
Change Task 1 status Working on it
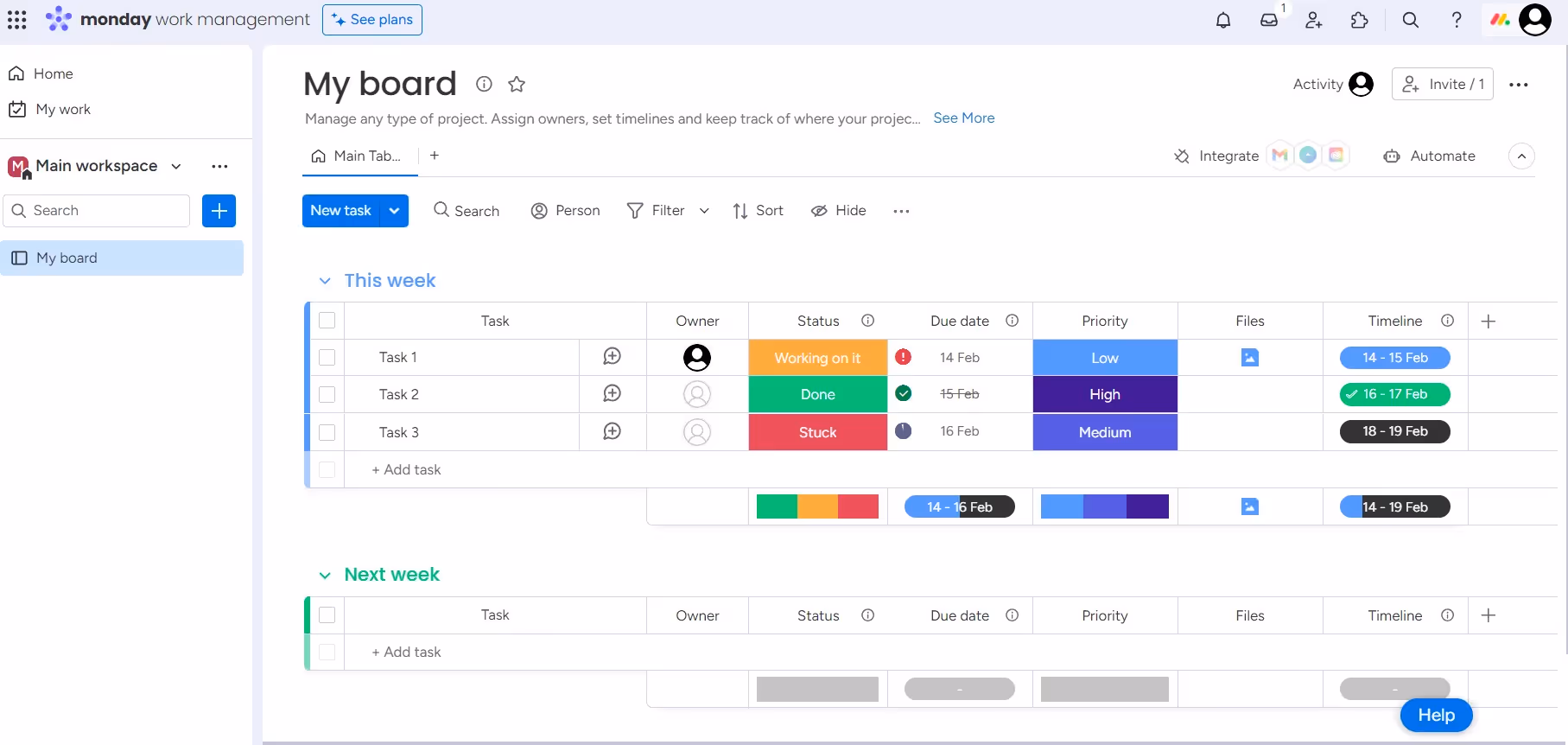click(817, 358)
